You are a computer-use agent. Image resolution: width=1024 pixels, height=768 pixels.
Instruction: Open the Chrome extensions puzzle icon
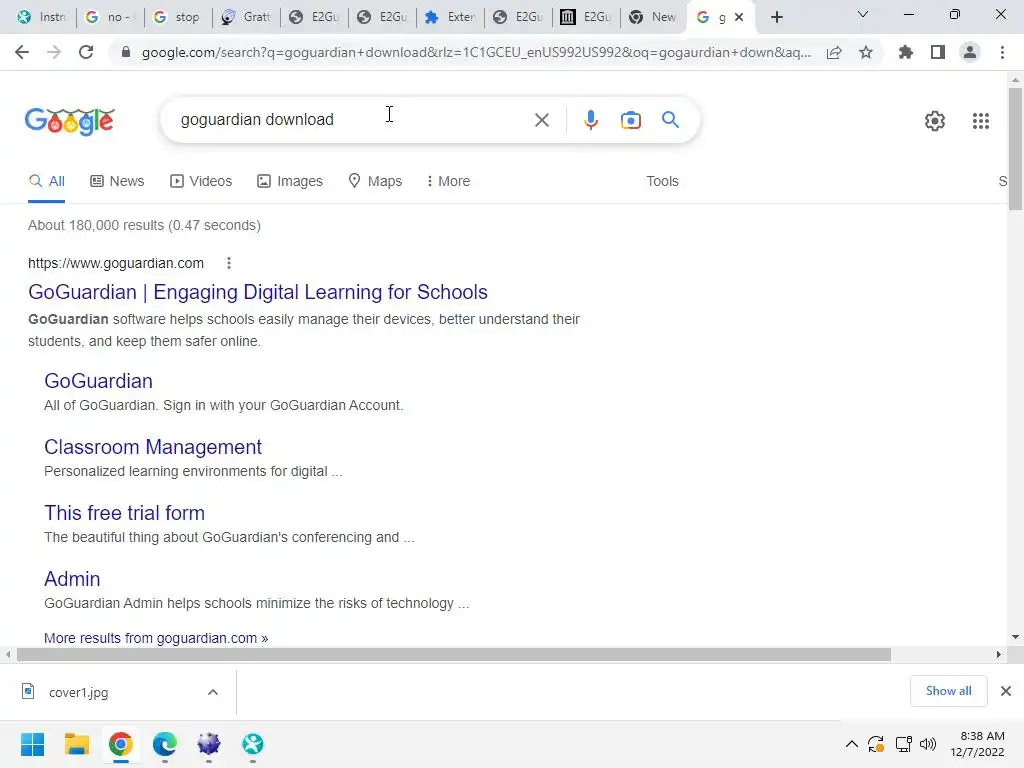click(x=906, y=52)
